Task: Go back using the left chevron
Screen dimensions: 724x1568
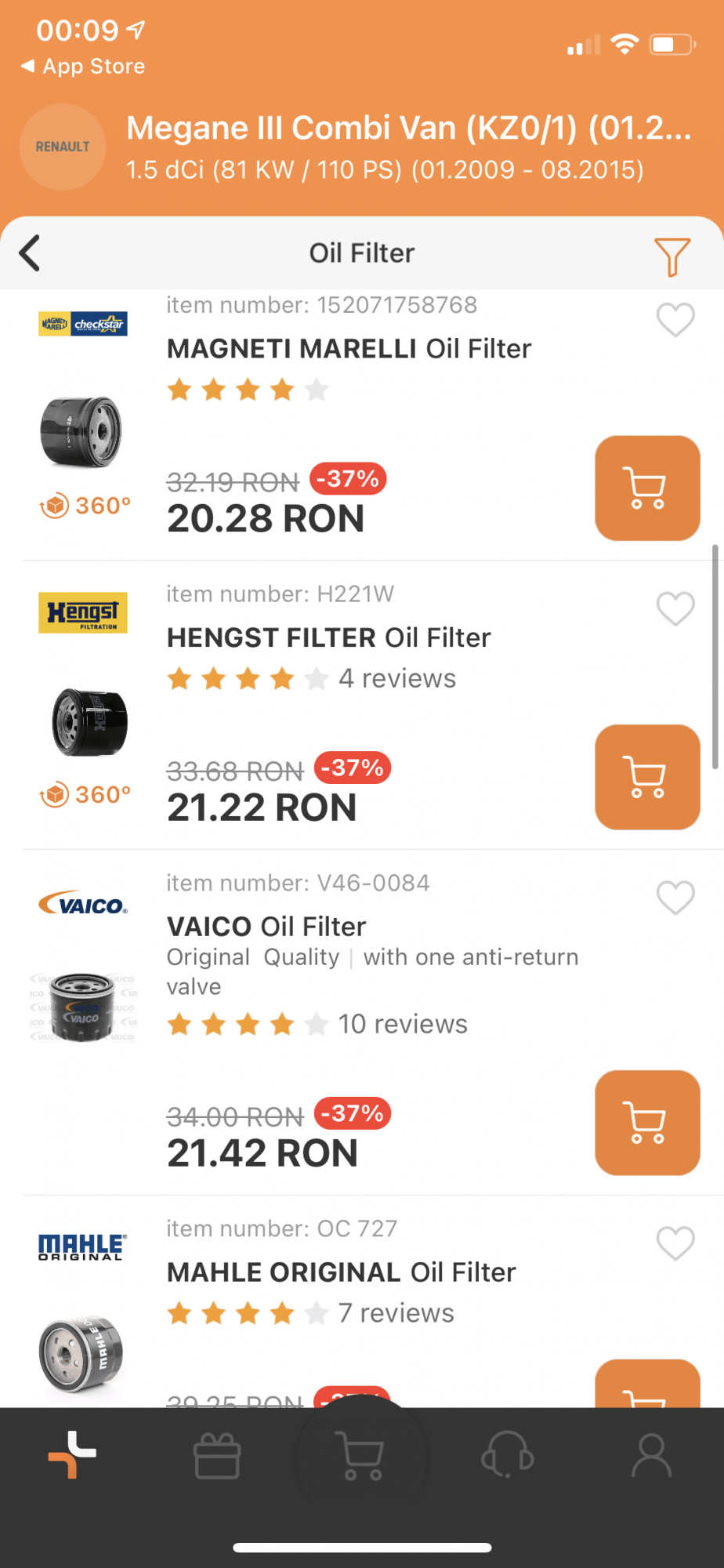Action: pyautogui.click(x=30, y=253)
